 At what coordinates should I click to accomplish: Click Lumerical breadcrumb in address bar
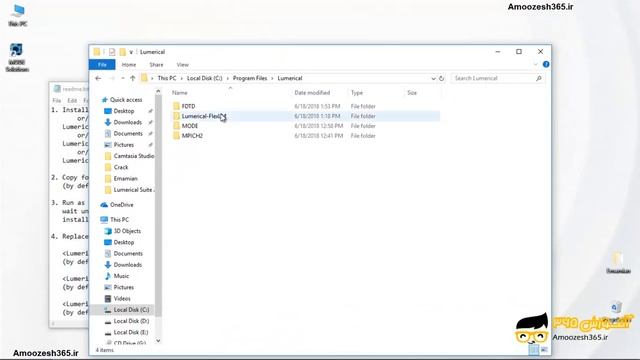click(290, 78)
